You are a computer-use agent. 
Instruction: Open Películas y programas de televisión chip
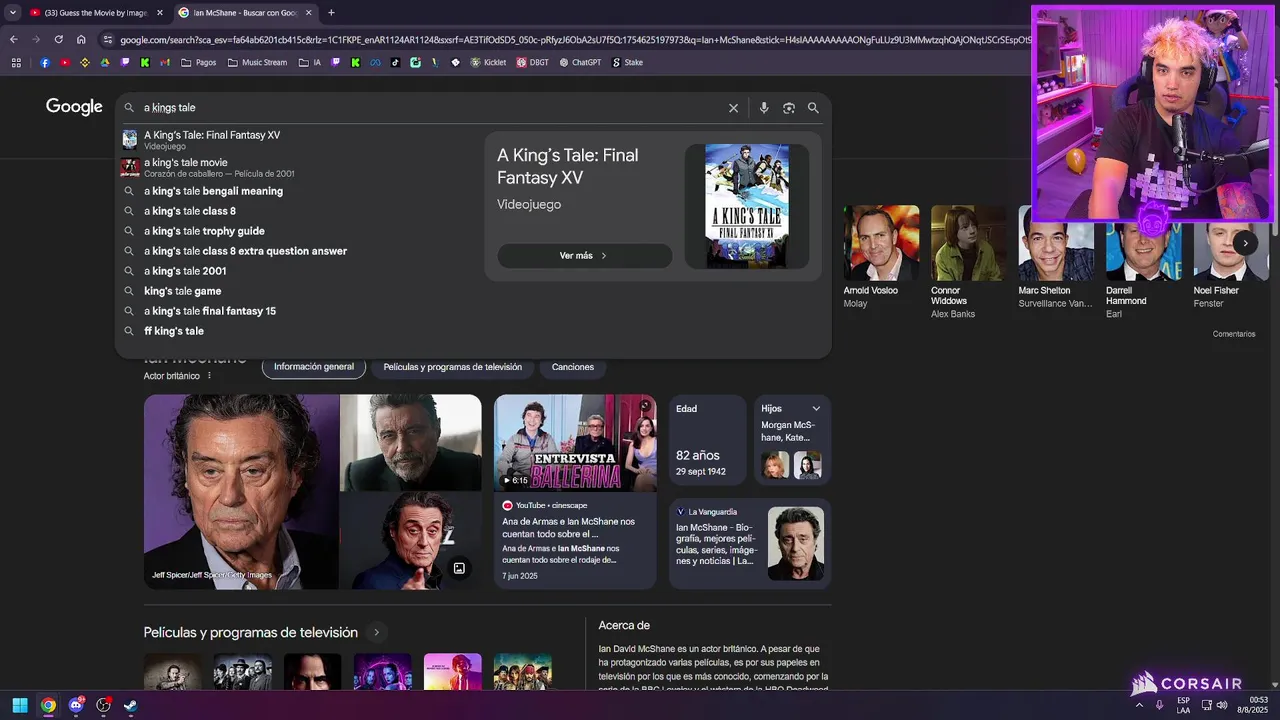pos(452,367)
